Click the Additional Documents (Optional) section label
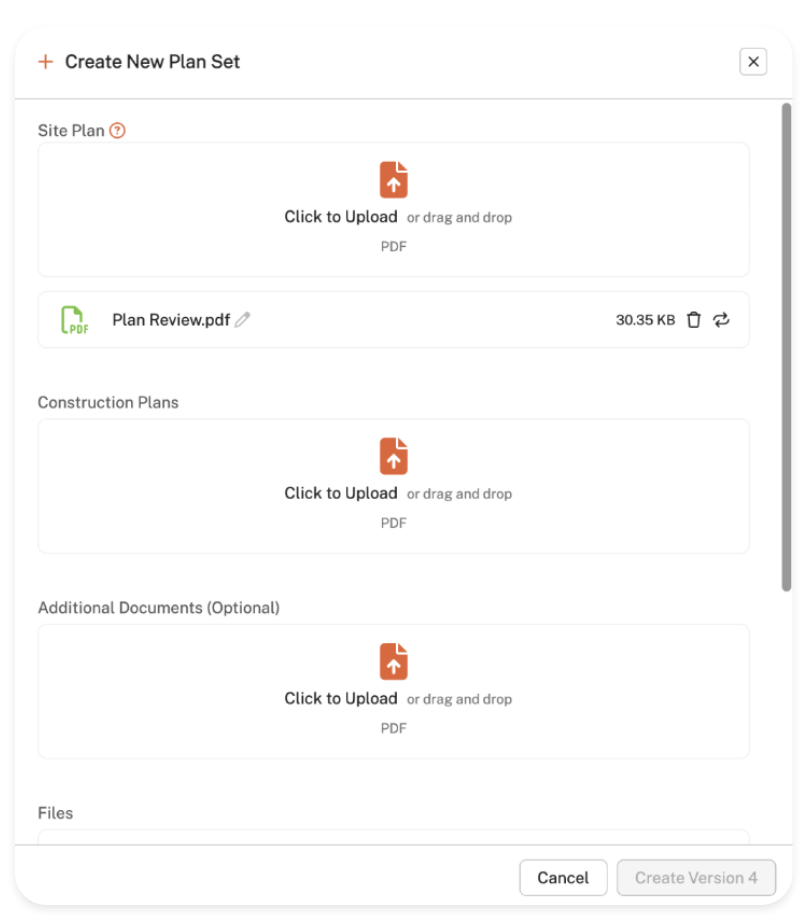This screenshot has height=922, width=810. click(x=158, y=608)
